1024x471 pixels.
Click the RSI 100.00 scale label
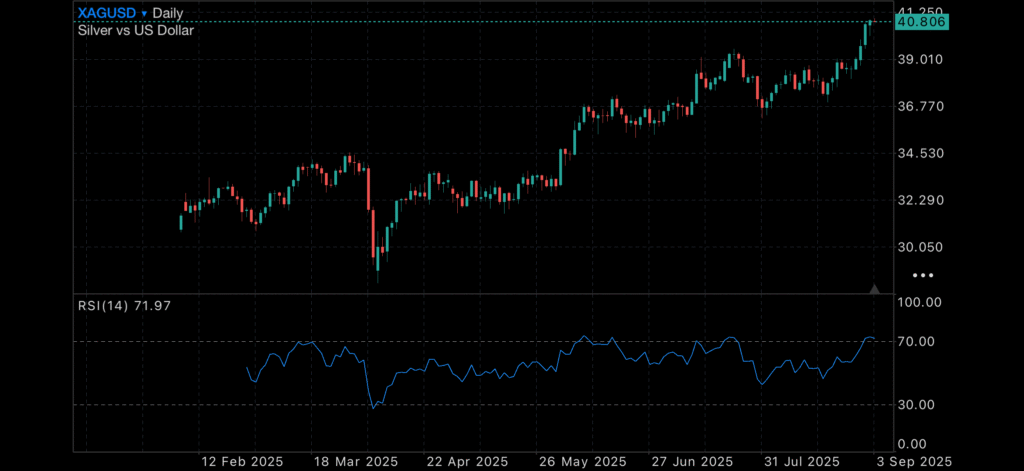point(919,302)
